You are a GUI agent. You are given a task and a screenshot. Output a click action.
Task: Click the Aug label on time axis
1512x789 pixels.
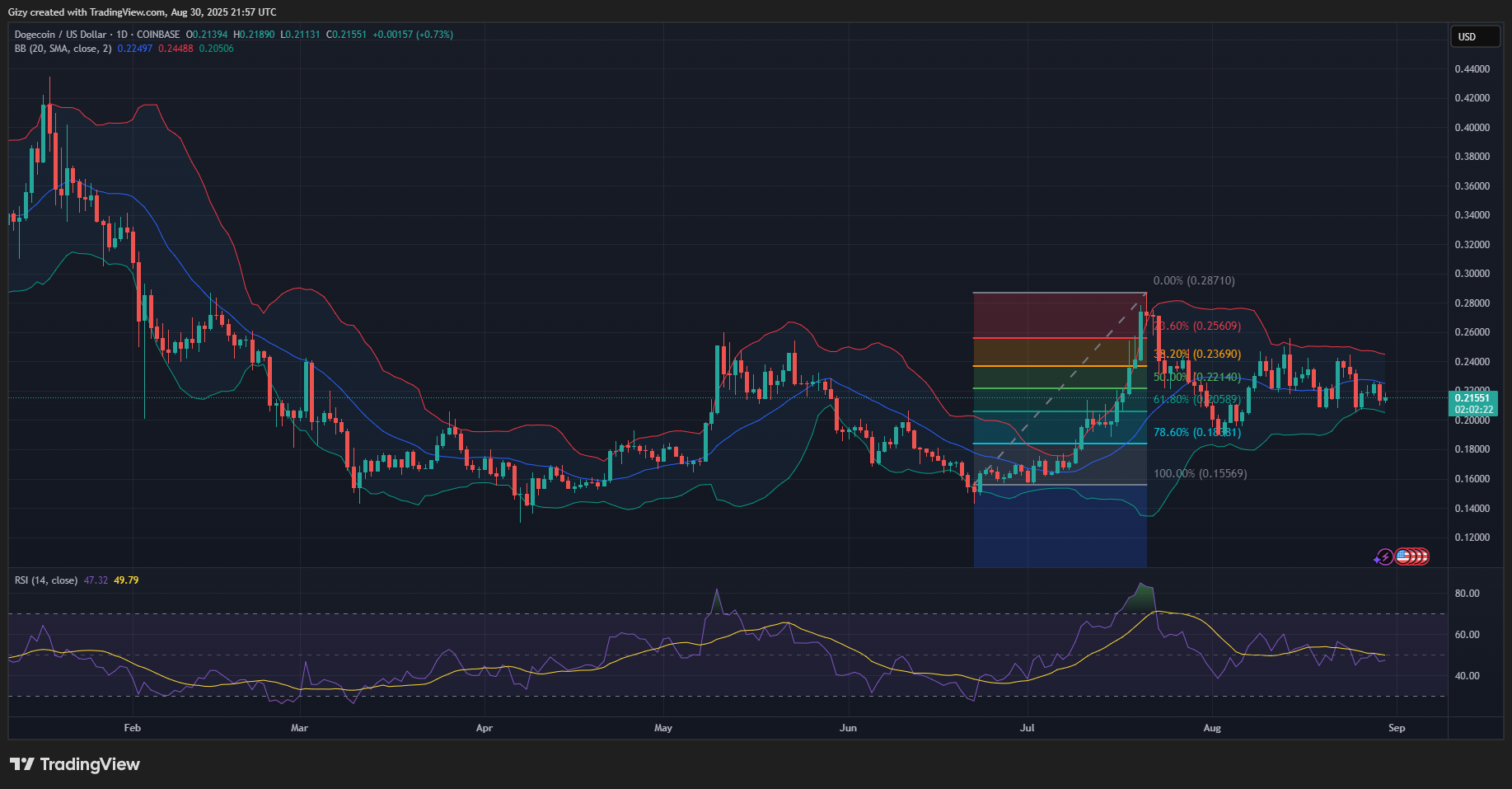tap(1212, 728)
